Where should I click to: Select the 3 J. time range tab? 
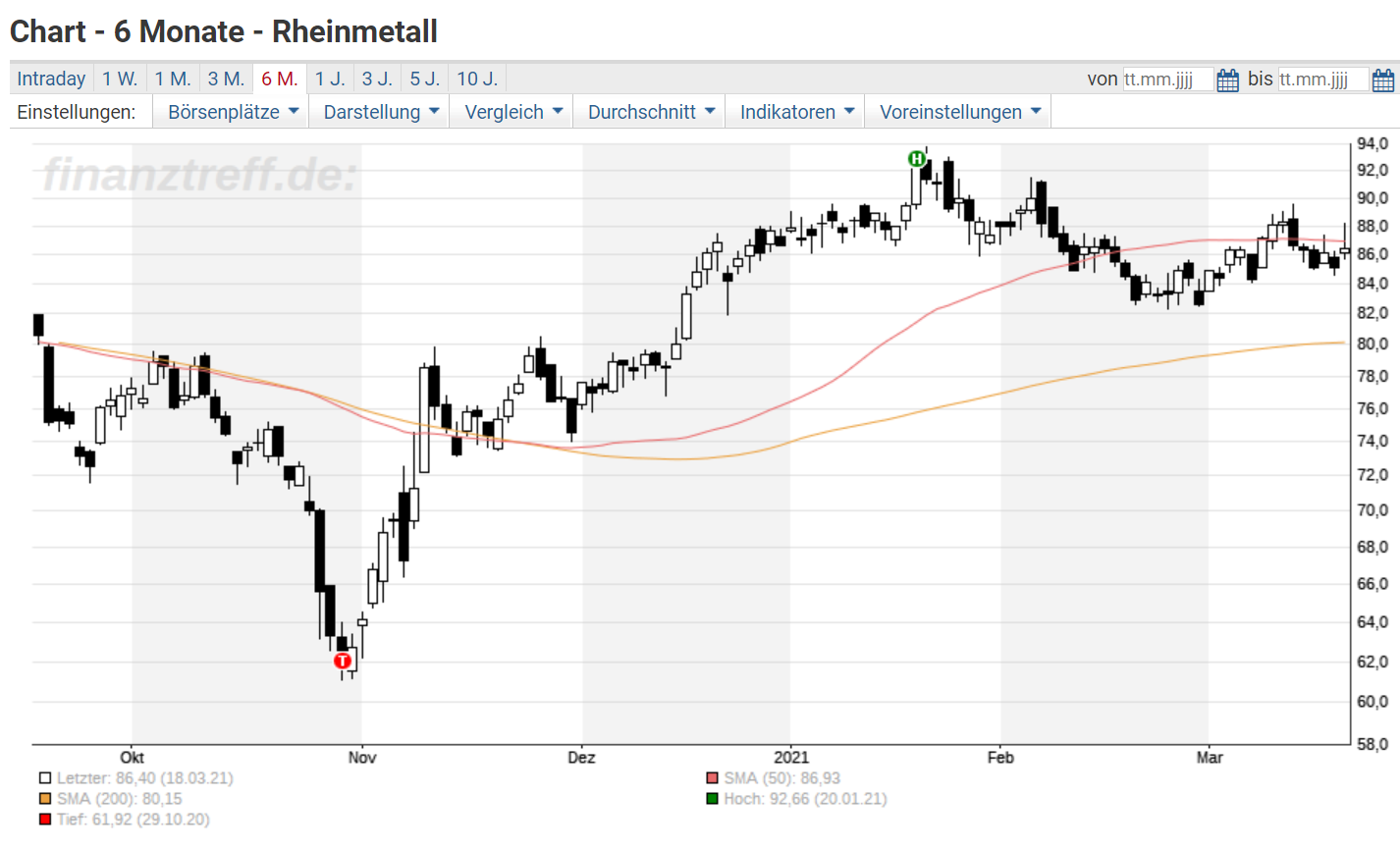377,79
